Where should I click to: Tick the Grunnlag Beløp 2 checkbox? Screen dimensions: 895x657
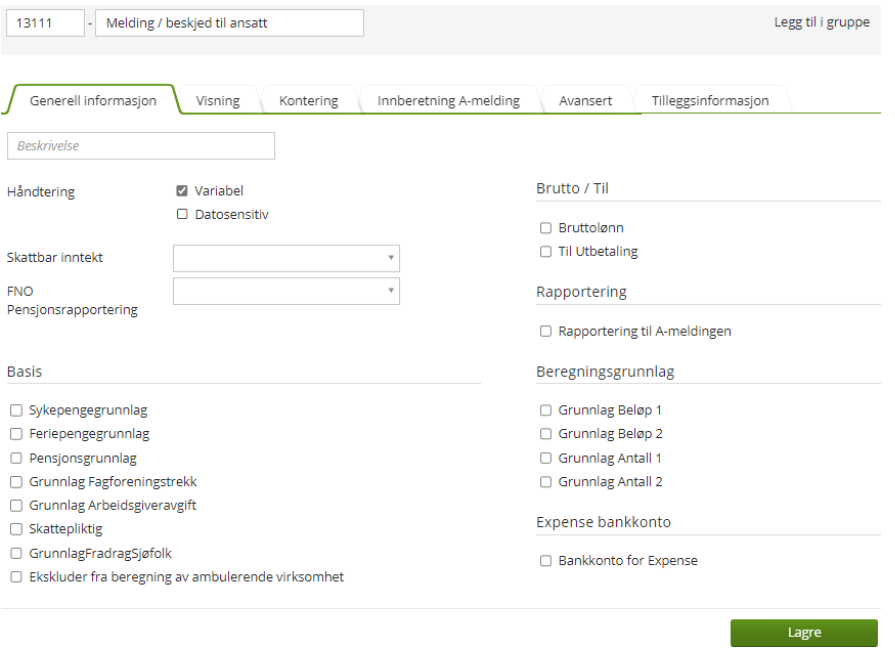tap(546, 434)
